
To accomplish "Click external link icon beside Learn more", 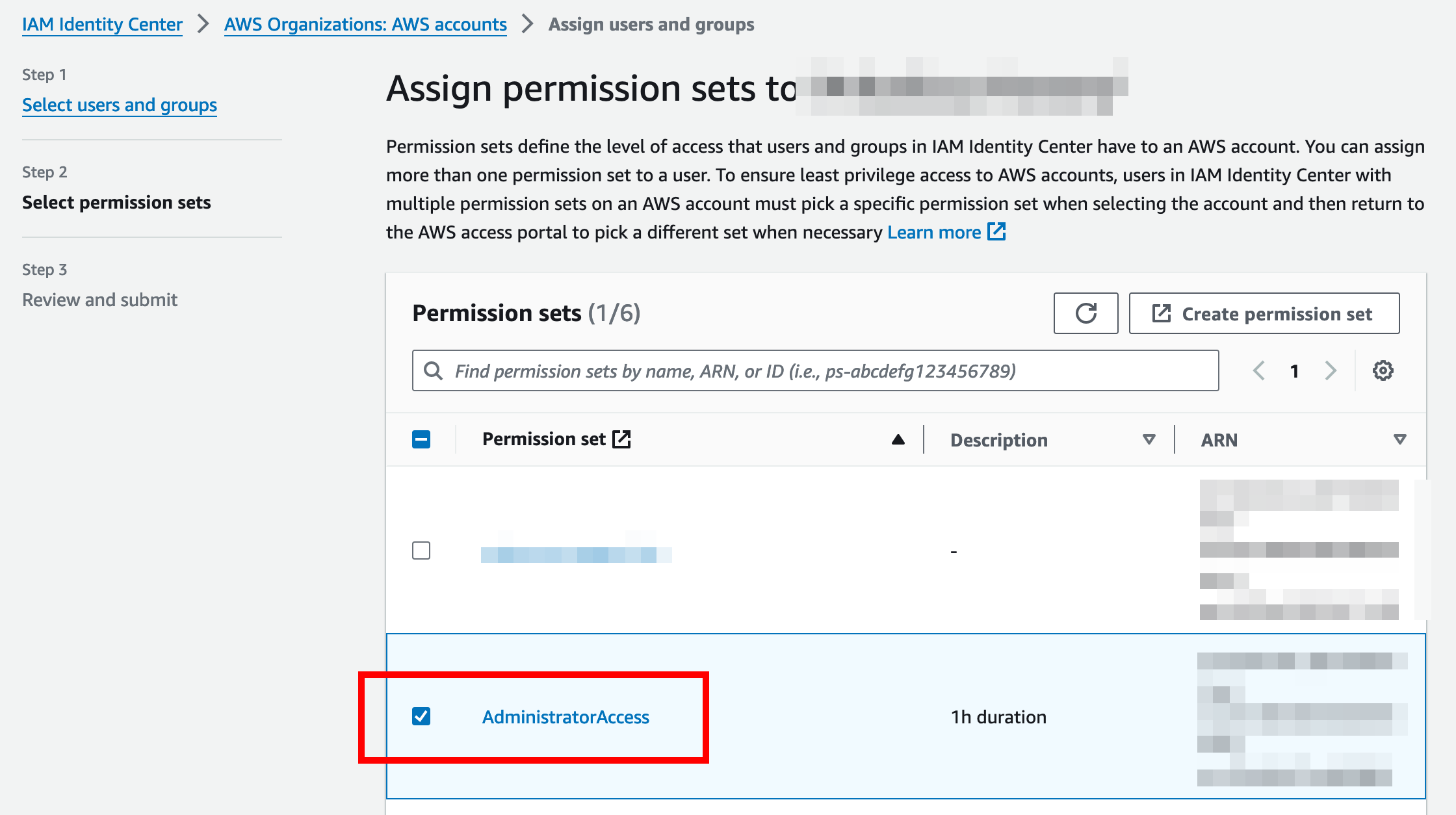I will (x=996, y=231).
